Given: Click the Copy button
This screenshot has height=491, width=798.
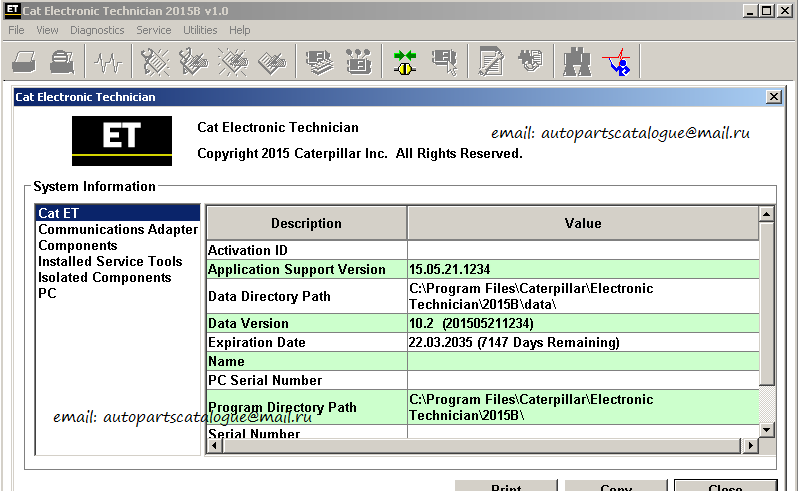Looking at the screenshot, I should coord(616,485).
